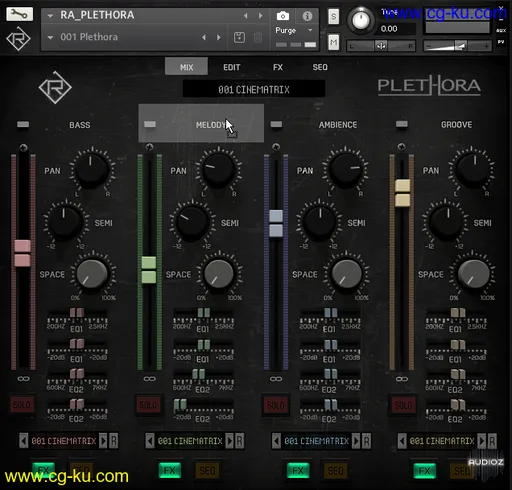Click link icon under GROOVE fader
Viewport: 512px width, 490px height.
click(402, 379)
